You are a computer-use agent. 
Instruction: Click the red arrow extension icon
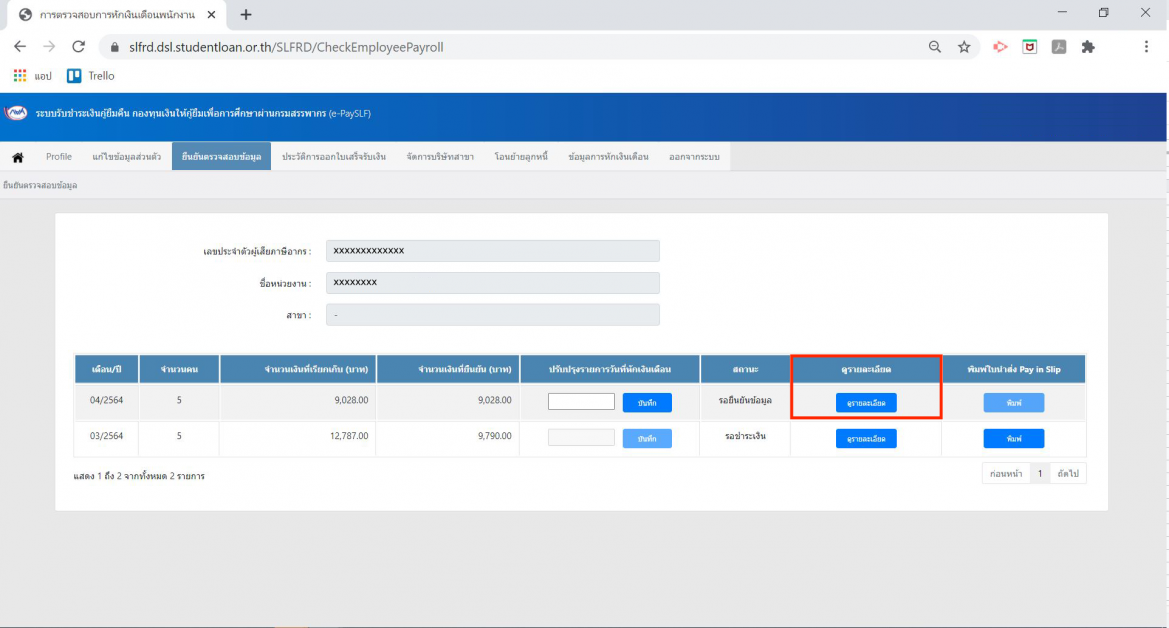[1000, 47]
